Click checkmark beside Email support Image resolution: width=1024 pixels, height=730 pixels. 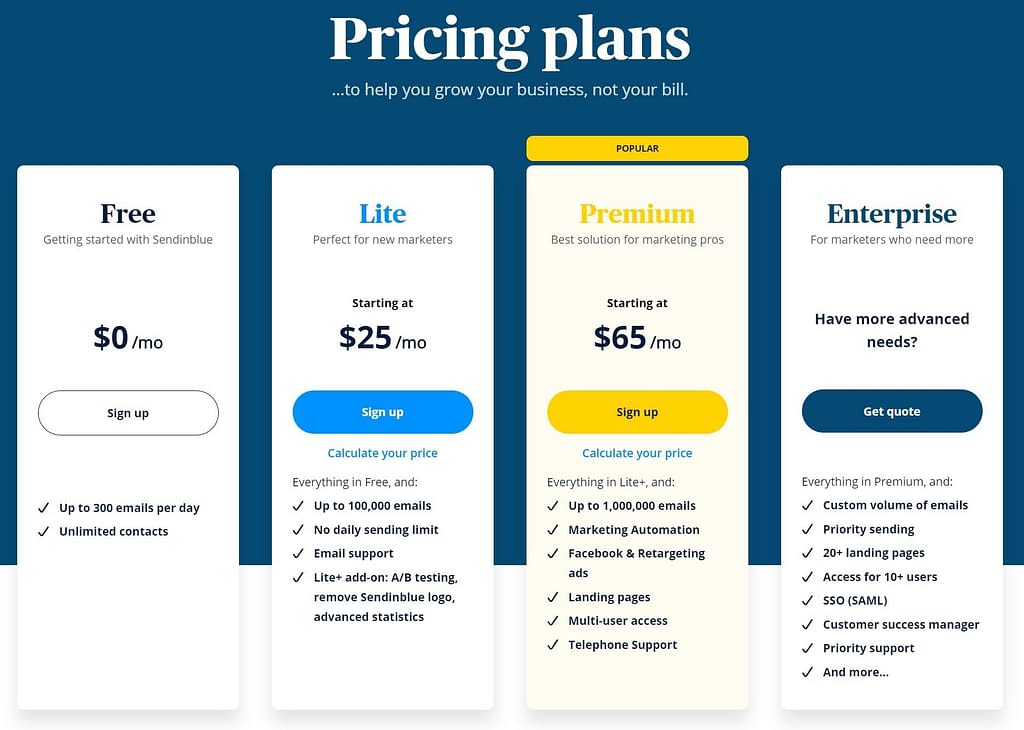(298, 554)
